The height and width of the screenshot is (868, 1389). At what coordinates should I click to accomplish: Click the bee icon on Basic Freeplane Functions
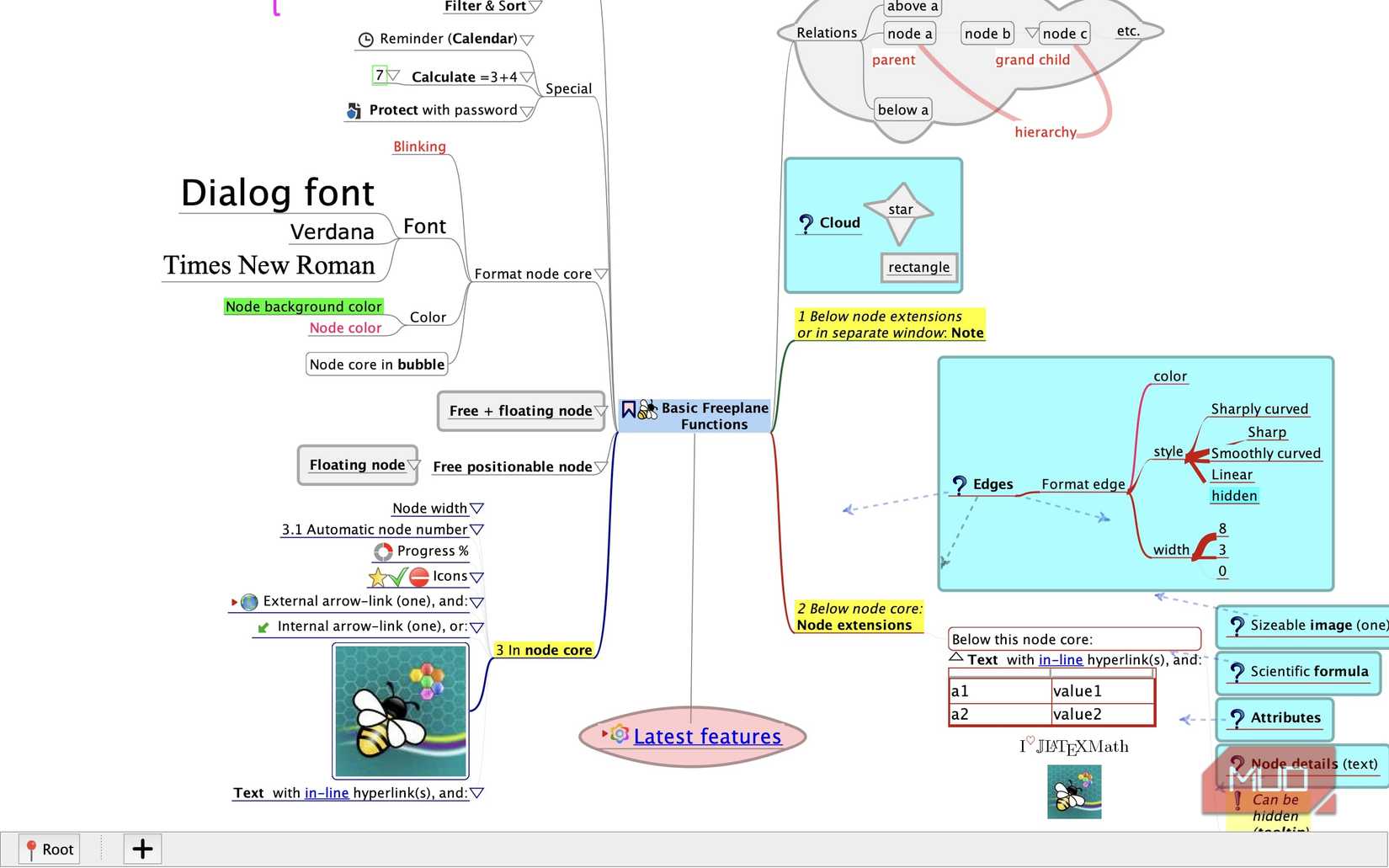tap(647, 410)
